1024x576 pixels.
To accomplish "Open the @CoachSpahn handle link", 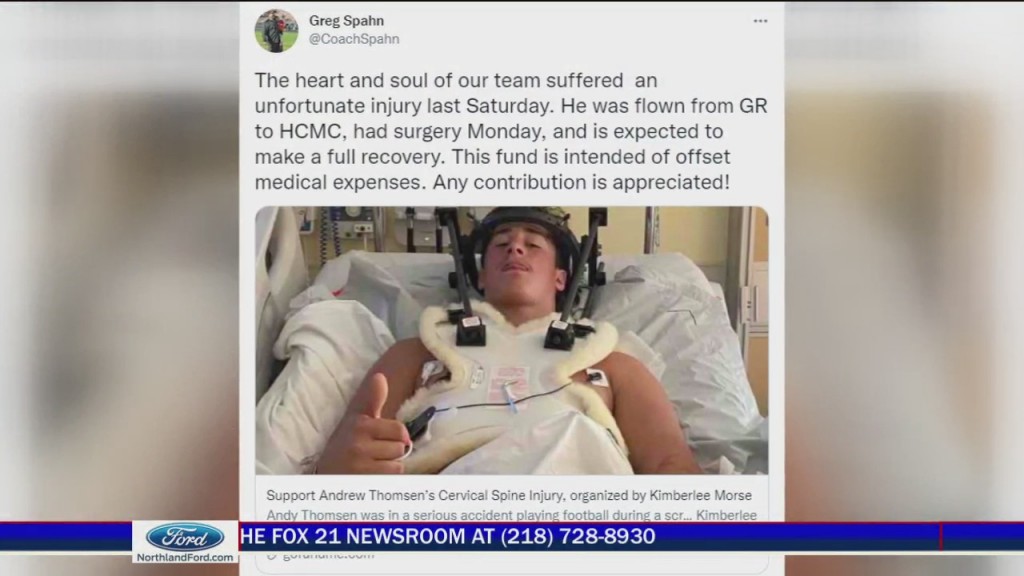I will point(354,39).
